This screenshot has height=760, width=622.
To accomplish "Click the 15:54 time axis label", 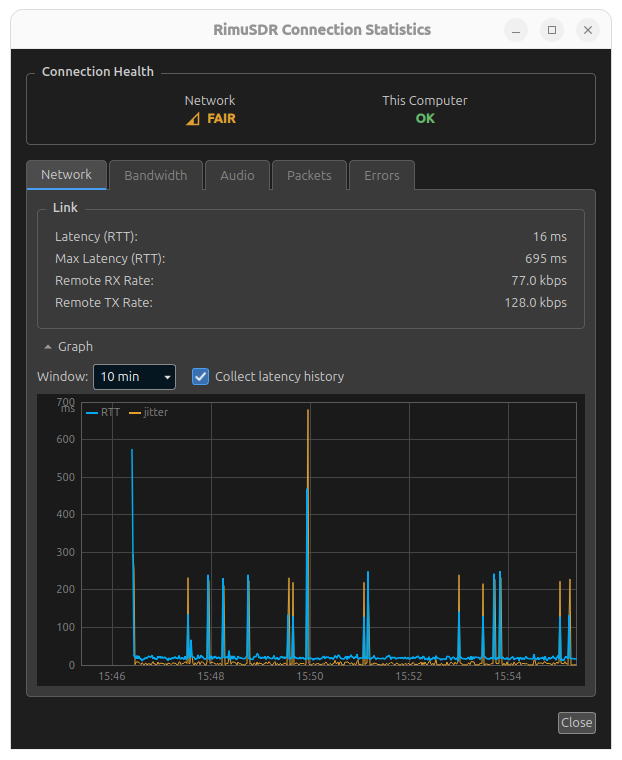I will click(x=508, y=676).
